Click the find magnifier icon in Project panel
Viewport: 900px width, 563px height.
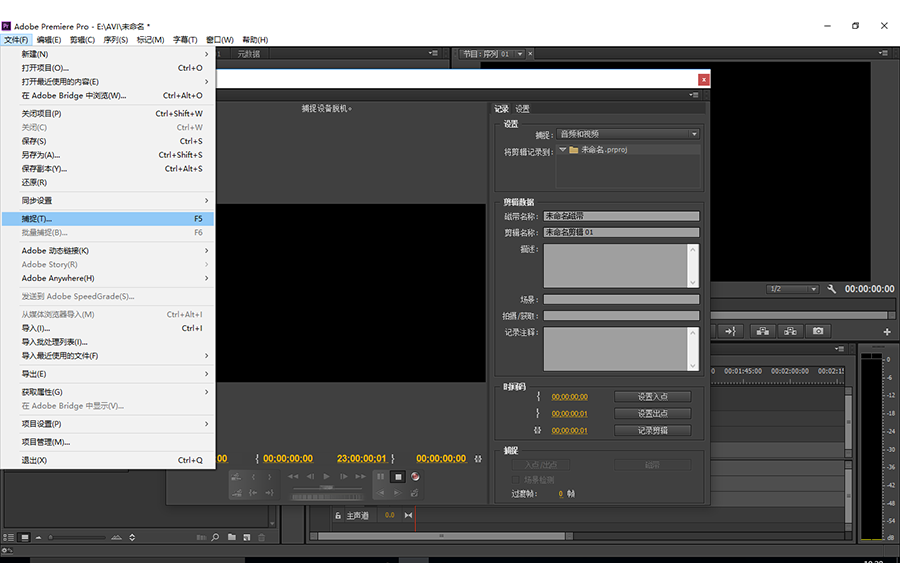(215, 537)
